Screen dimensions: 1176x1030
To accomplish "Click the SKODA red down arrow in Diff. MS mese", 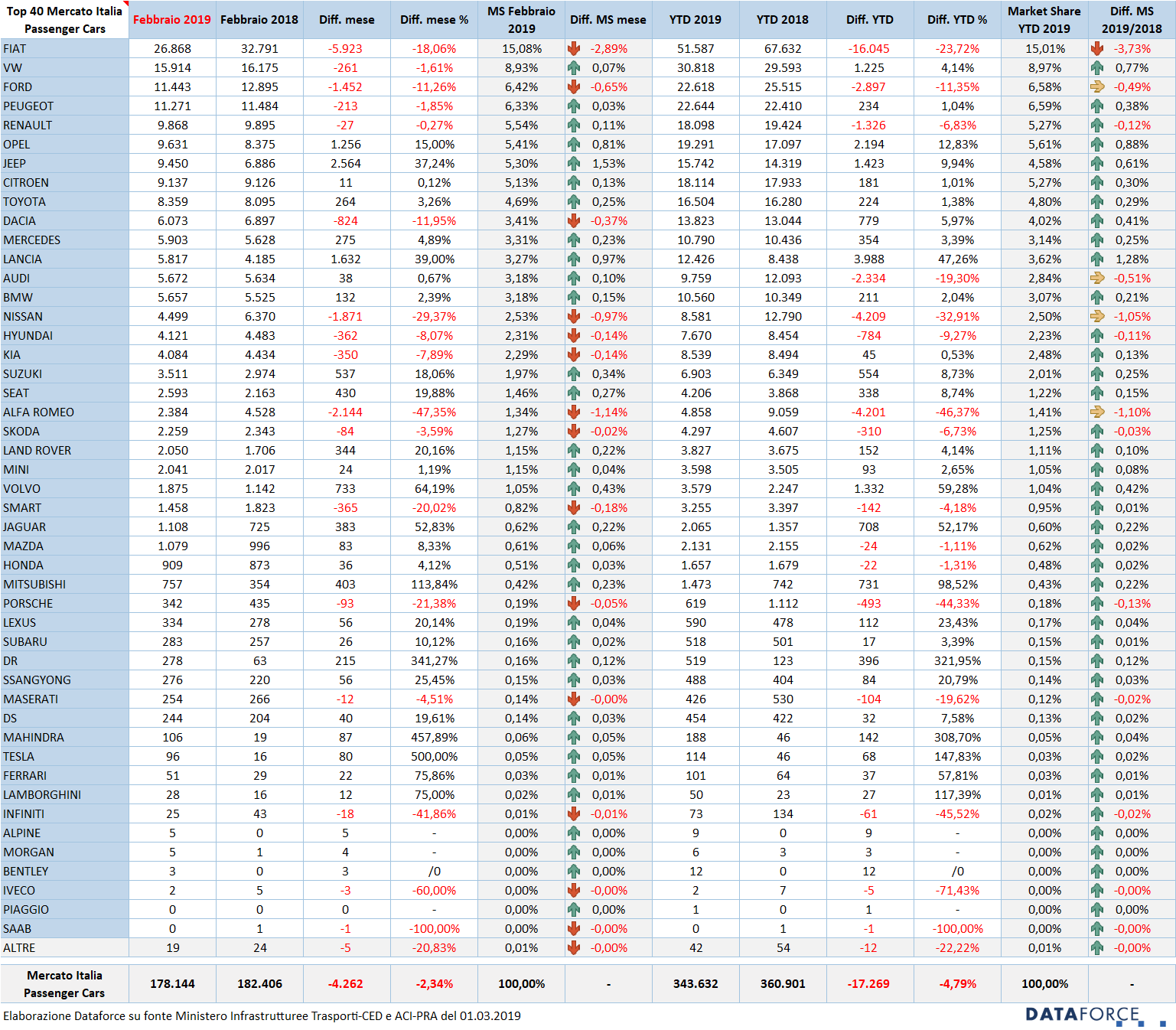I will (x=574, y=431).
